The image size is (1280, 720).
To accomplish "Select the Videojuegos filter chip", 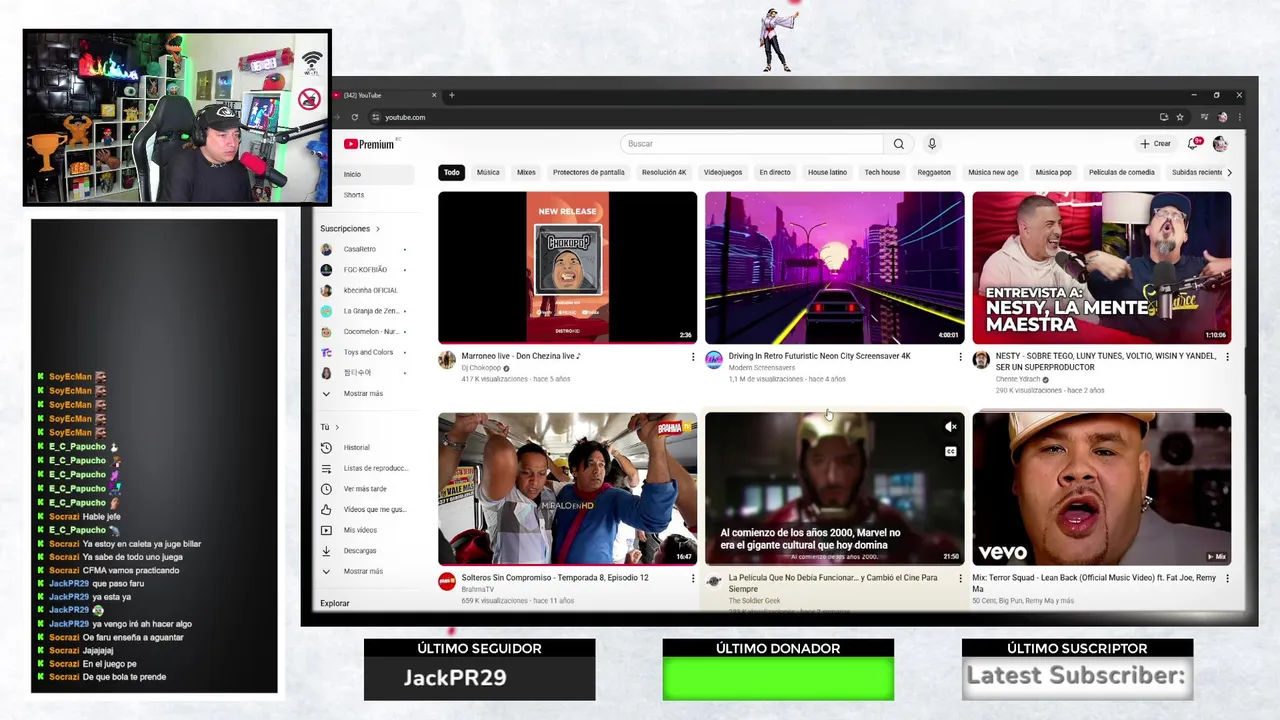I will tap(723, 172).
